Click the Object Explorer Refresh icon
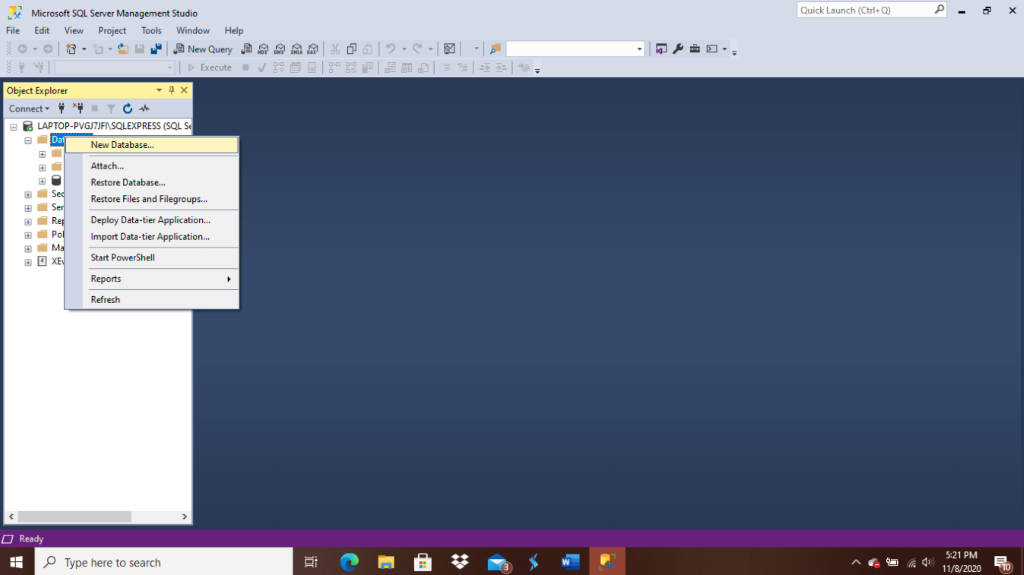Screen dimensions: 1024x575 point(127,108)
